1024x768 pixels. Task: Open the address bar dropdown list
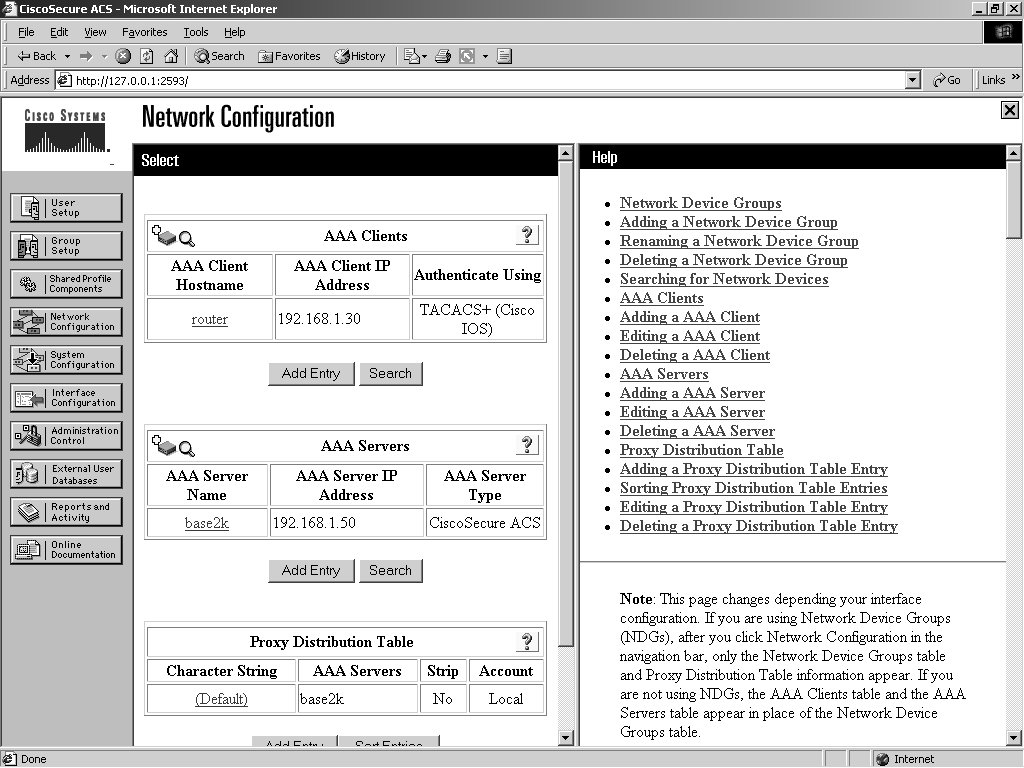point(914,80)
